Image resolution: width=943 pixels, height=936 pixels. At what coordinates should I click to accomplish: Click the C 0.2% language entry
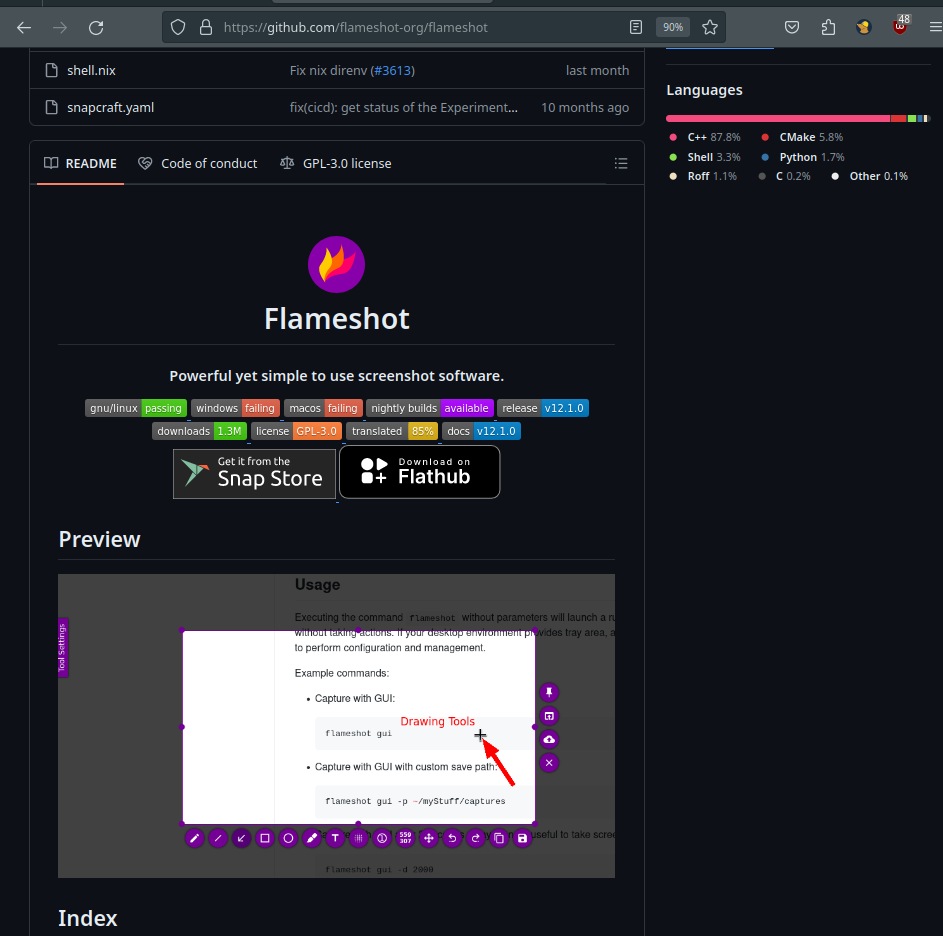tap(784, 176)
